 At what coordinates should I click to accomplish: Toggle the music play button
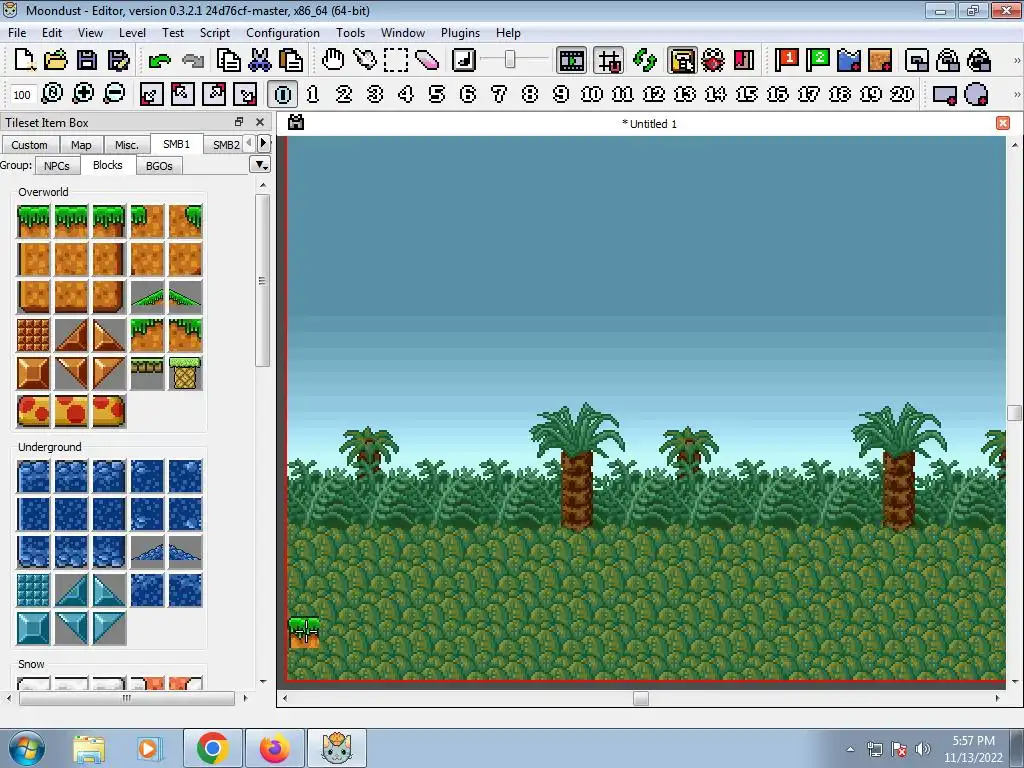(x=464, y=60)
